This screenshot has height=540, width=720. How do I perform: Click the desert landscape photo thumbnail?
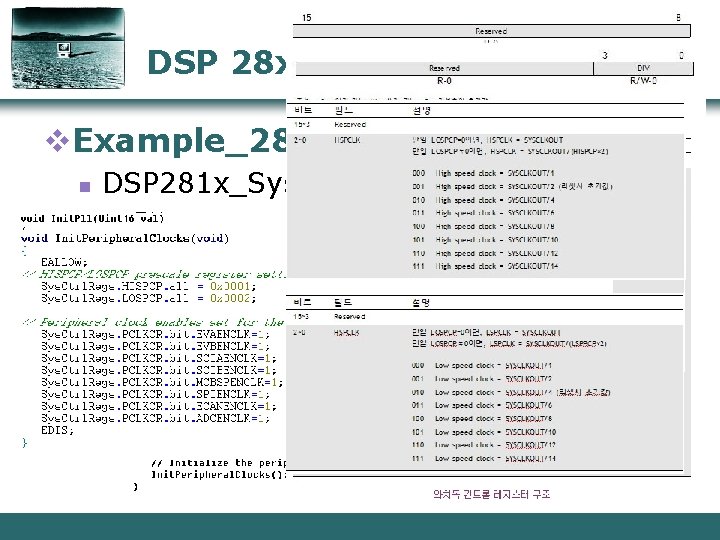tap(68, 48)
